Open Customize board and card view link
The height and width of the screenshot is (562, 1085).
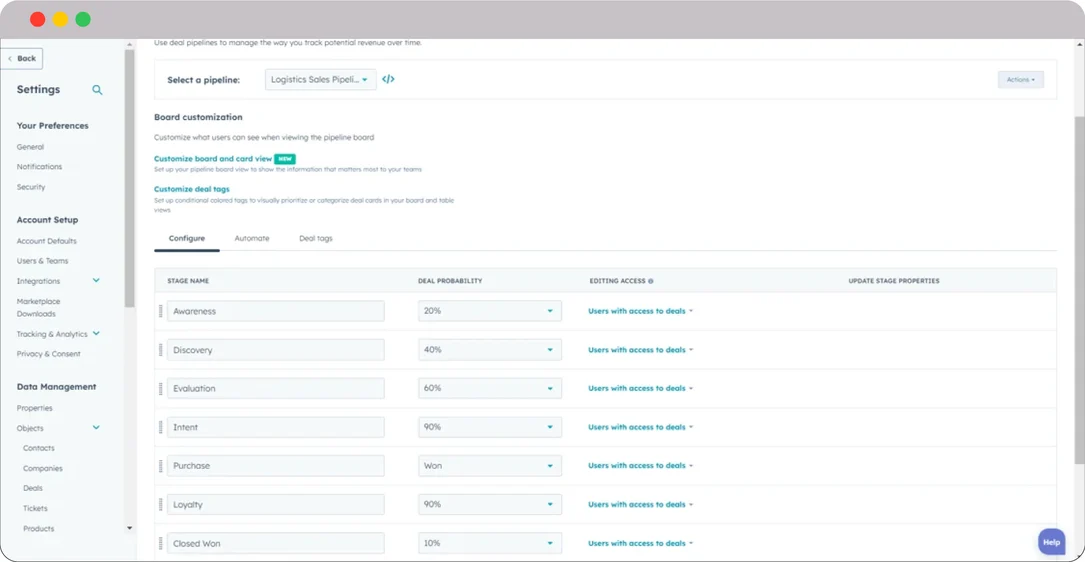[213, 158]
